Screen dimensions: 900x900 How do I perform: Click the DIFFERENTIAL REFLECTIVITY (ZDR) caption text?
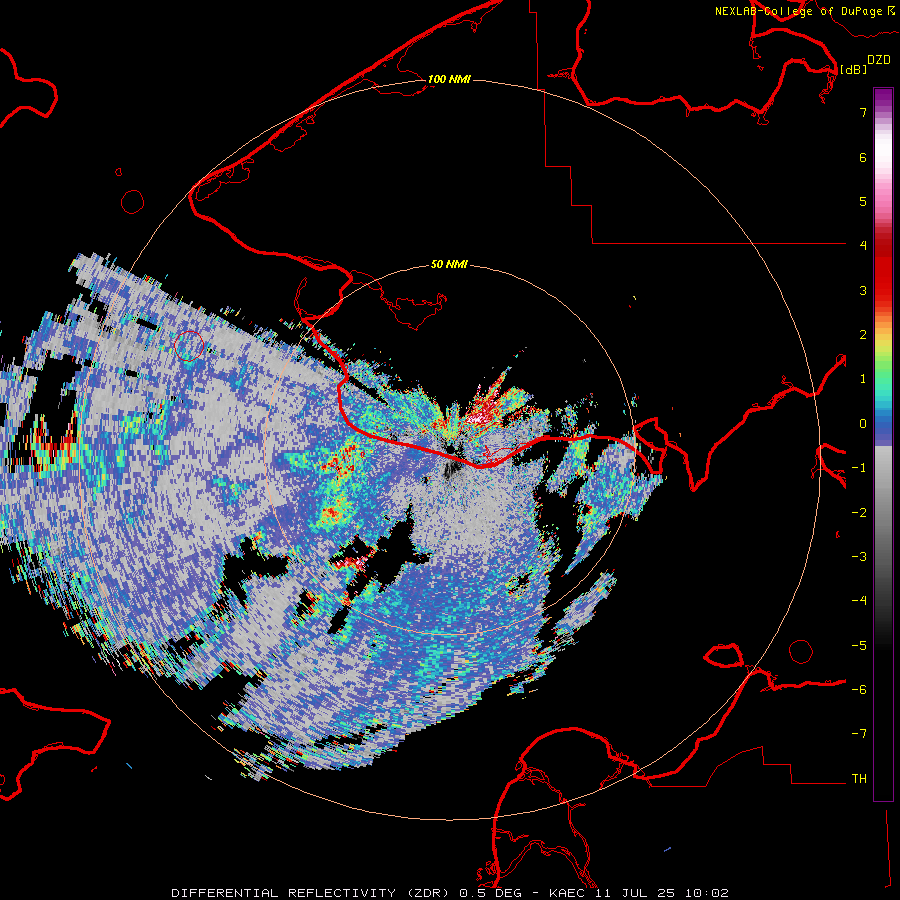point(313,893)
